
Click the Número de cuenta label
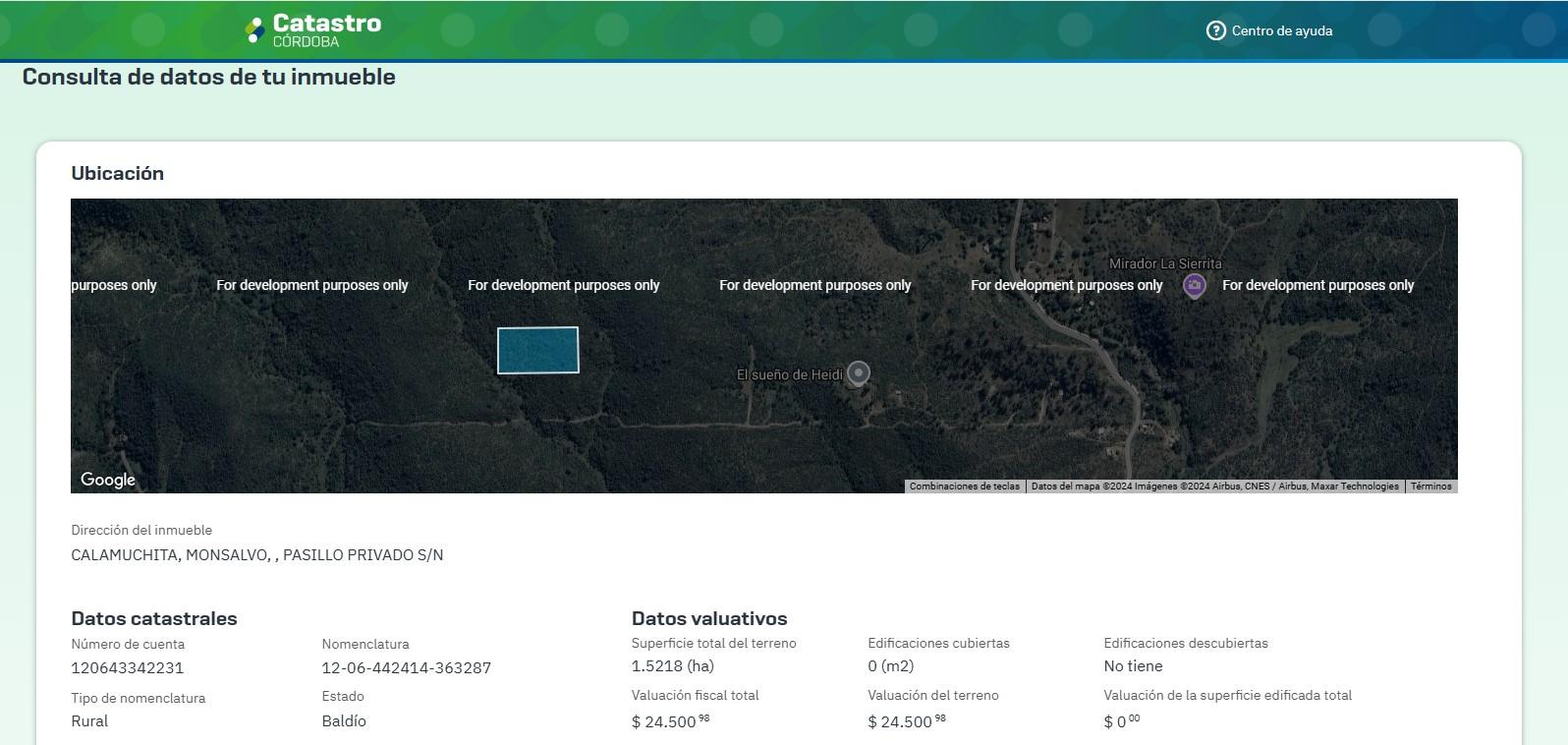[x=128, y=645]
